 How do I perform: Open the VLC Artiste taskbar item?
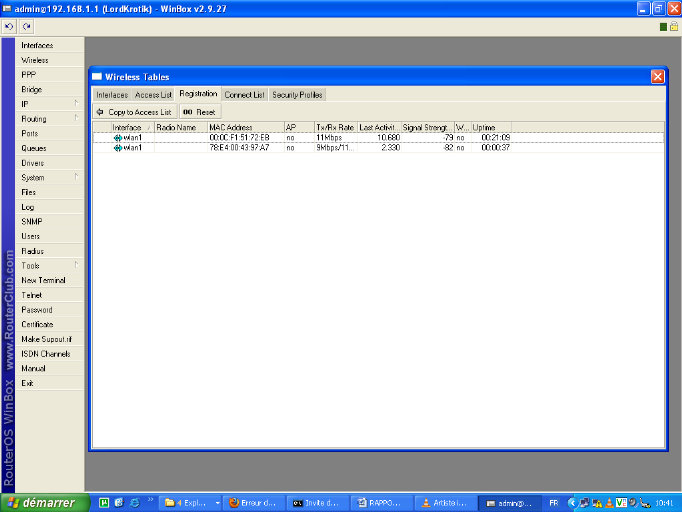445,503
